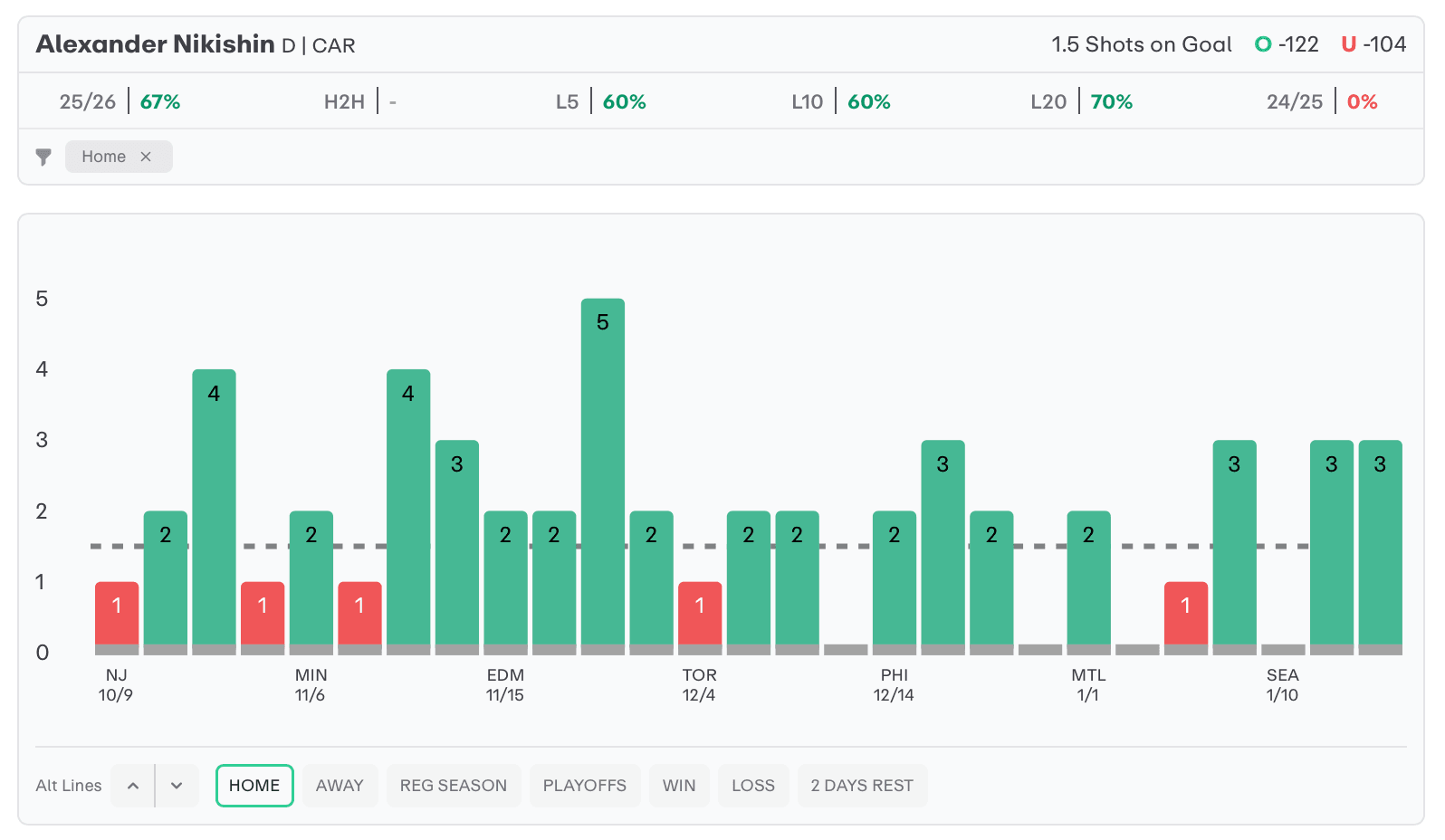
Task: Remove the Home filter chip
Action: pyautogui.click(x=146, y=157)
